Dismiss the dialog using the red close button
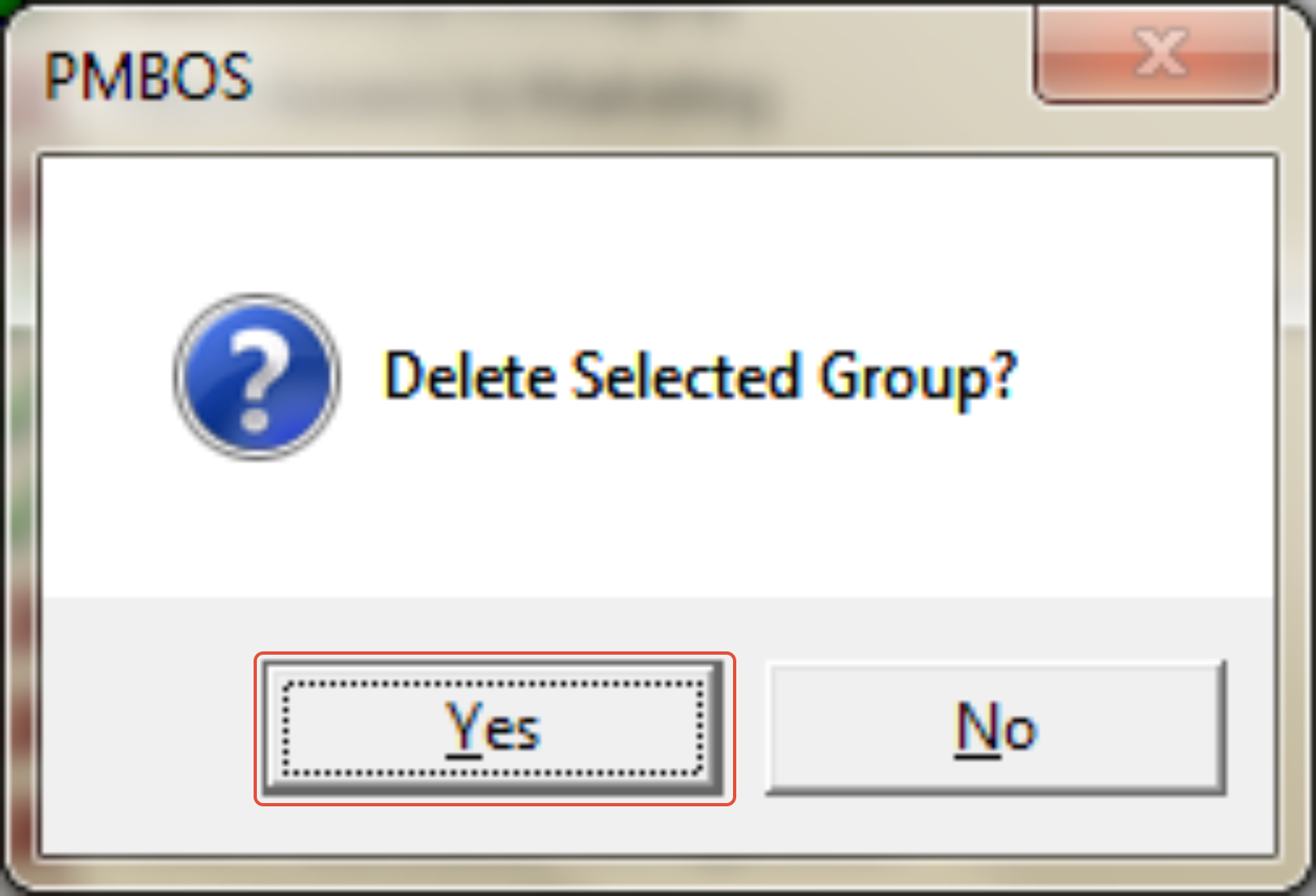This screenshot has height=896, width=1316. click(1155, 53)
